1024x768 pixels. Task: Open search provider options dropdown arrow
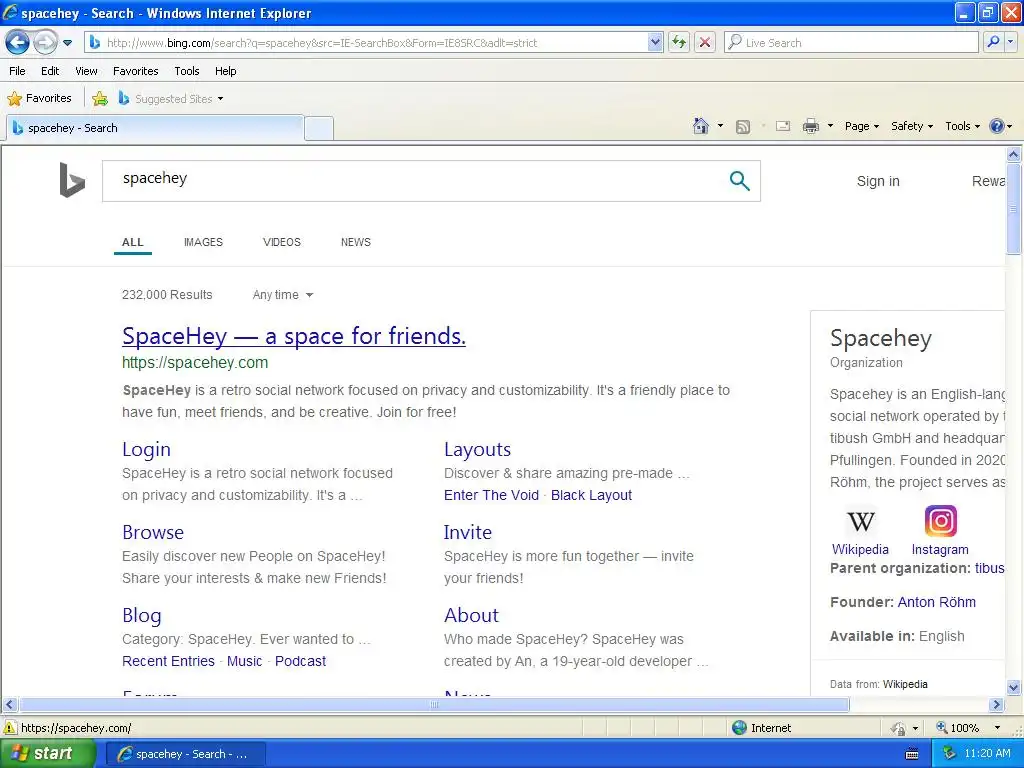coord(1011,43)
